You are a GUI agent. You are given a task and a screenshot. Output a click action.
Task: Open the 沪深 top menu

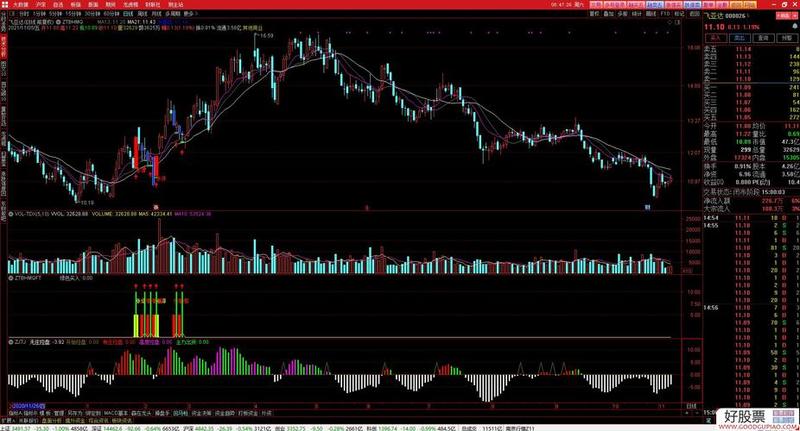tap(40, 4)
